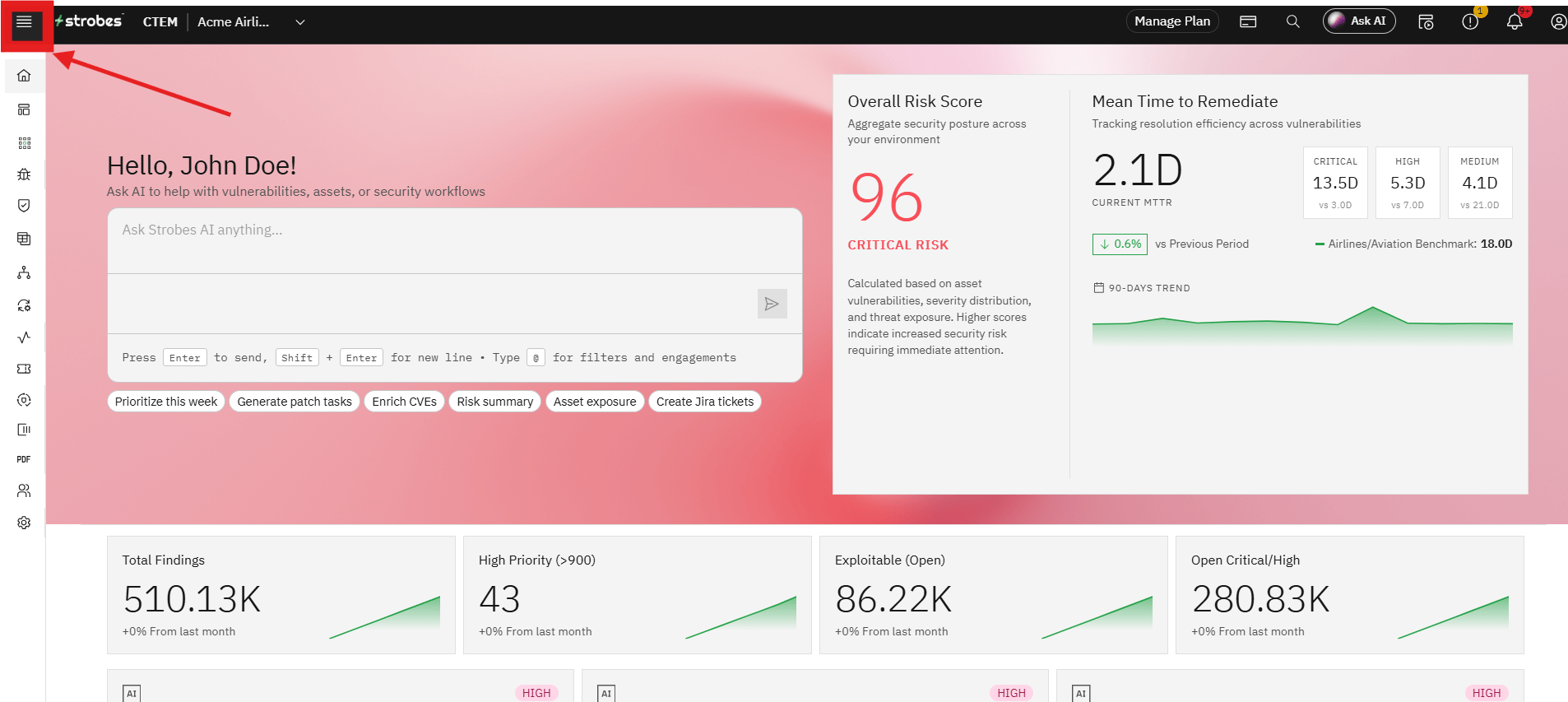Open the notifications bell
1568x702 pixels.
(x=1515, y=21)
